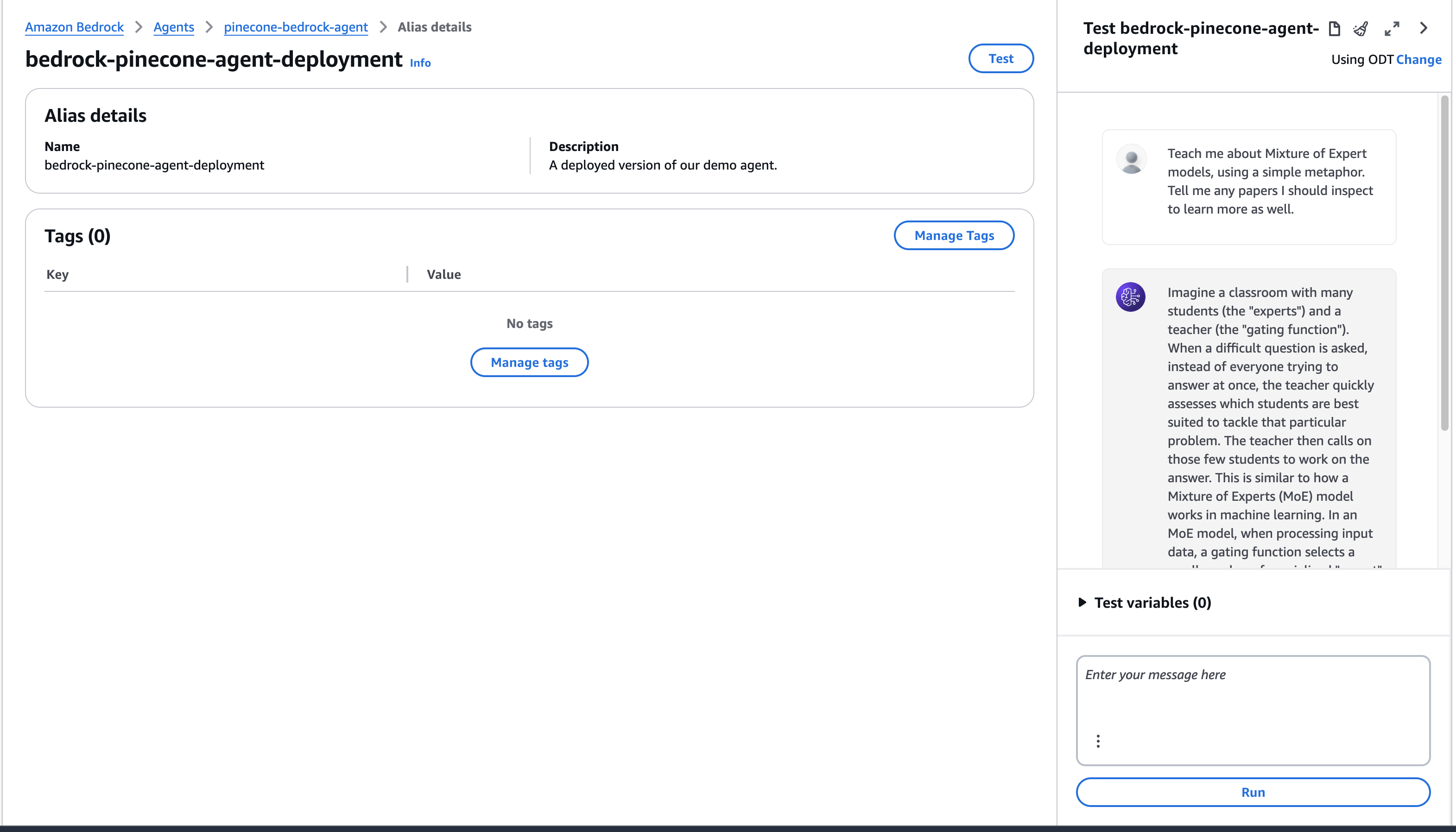
Task: Go to the Agents breadcrumb
Action: coord(174,27)
